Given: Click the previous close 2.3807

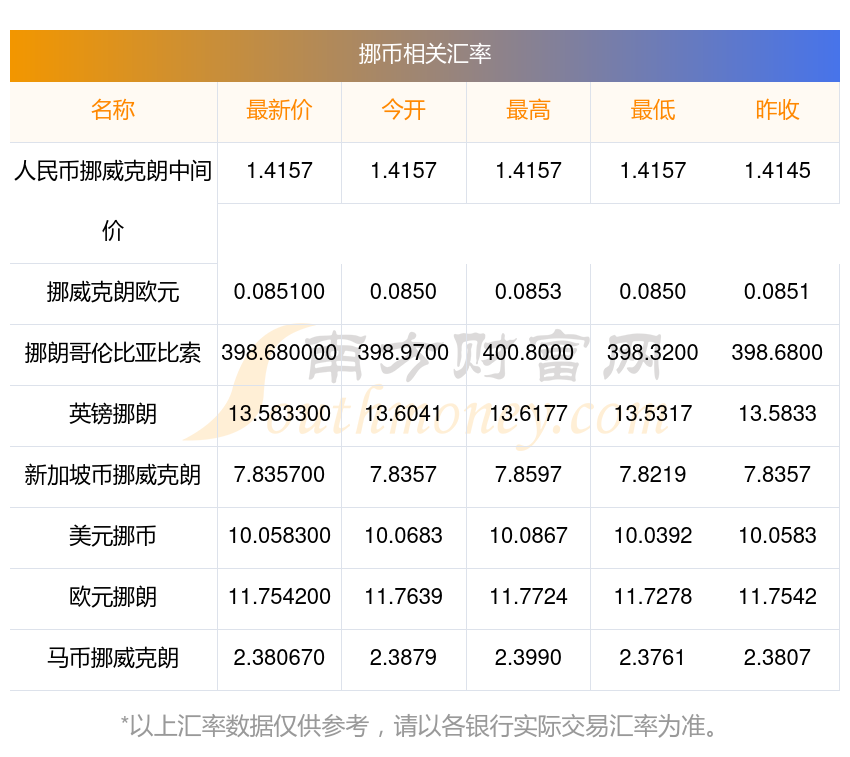Looking at the screenshot, I should click(777, 658).
